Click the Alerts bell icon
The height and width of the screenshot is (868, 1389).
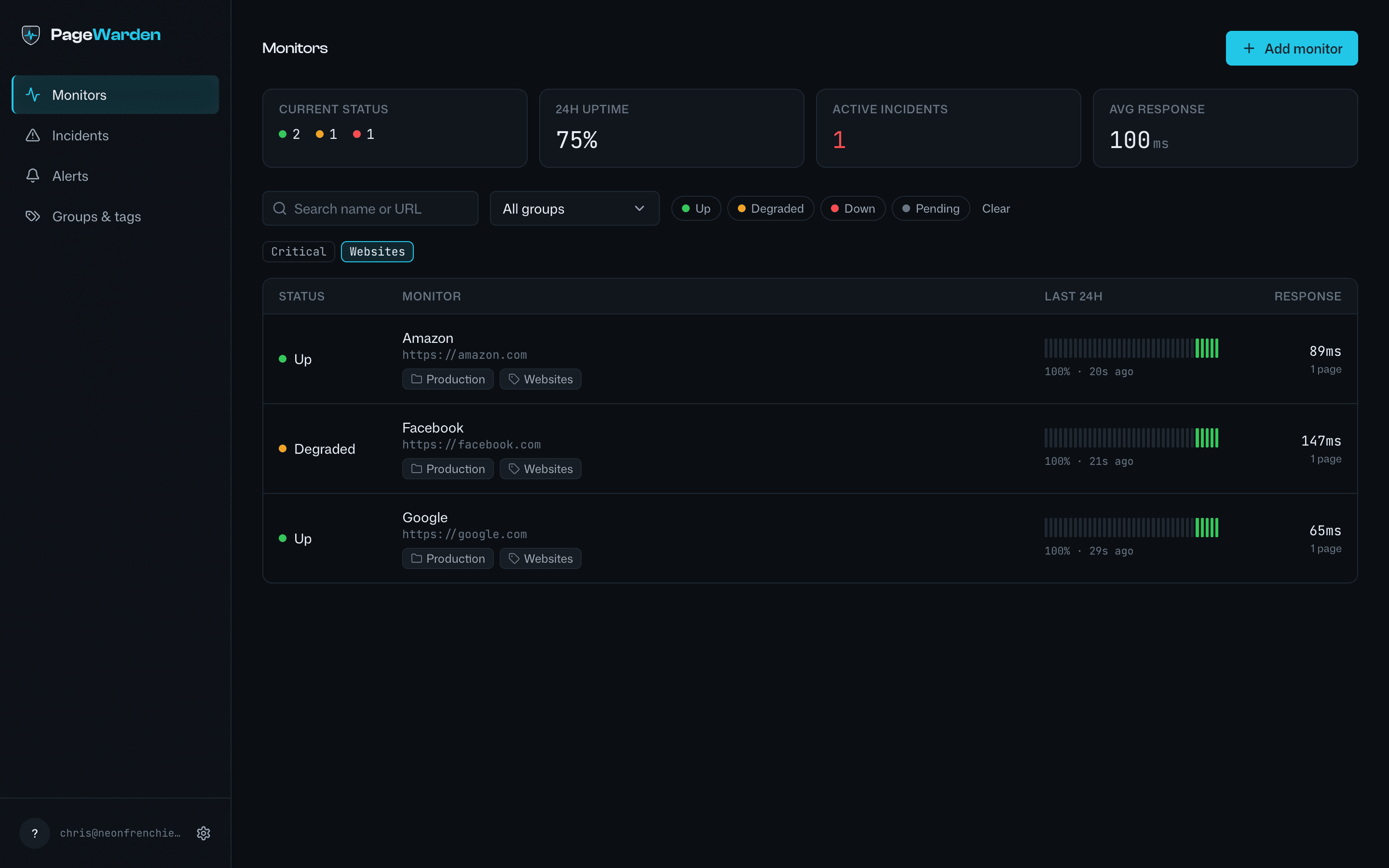[33, 176]
